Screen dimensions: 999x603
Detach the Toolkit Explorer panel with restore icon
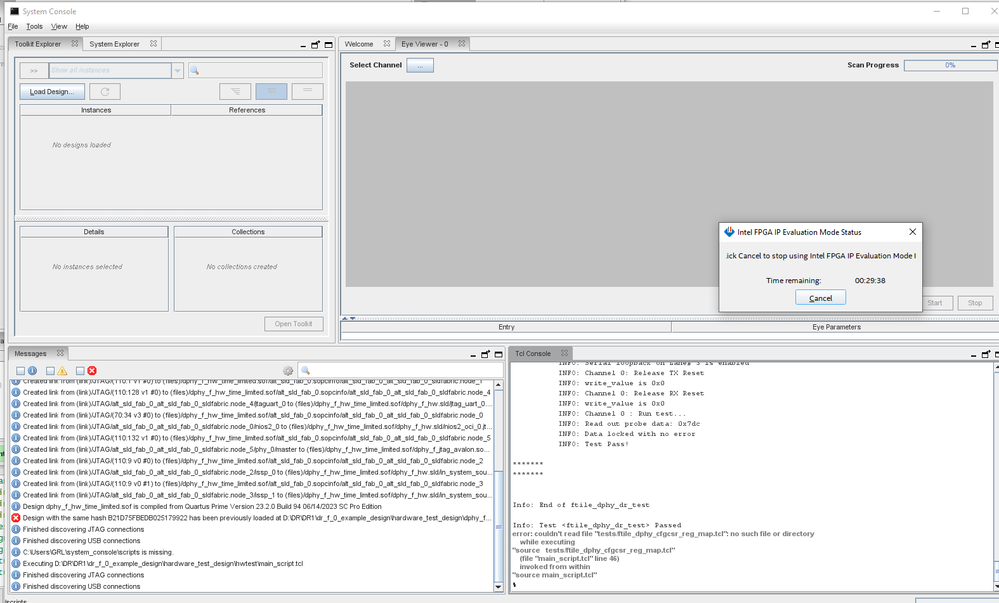click(315, 44)
